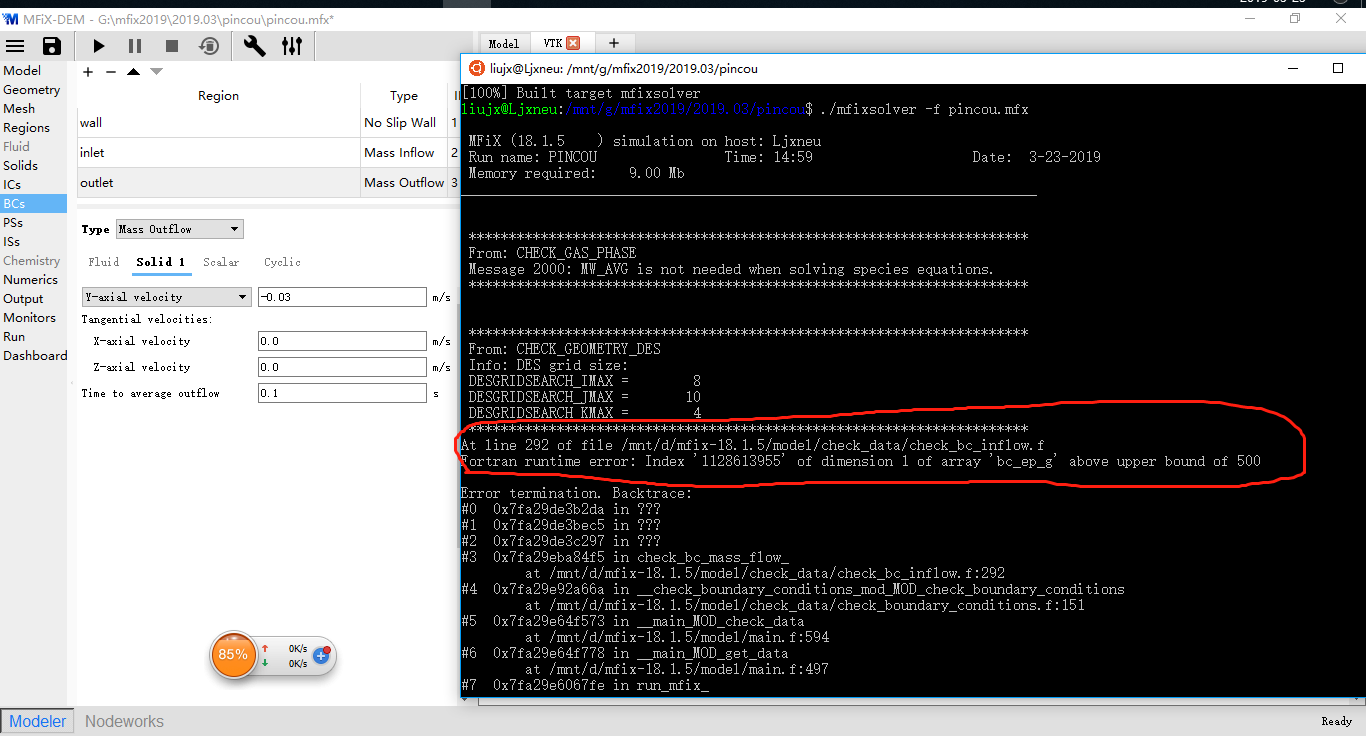This screenshot has height=736, width=1366.
Task: Open the sliders settings icon
Action: pos(292,46)
